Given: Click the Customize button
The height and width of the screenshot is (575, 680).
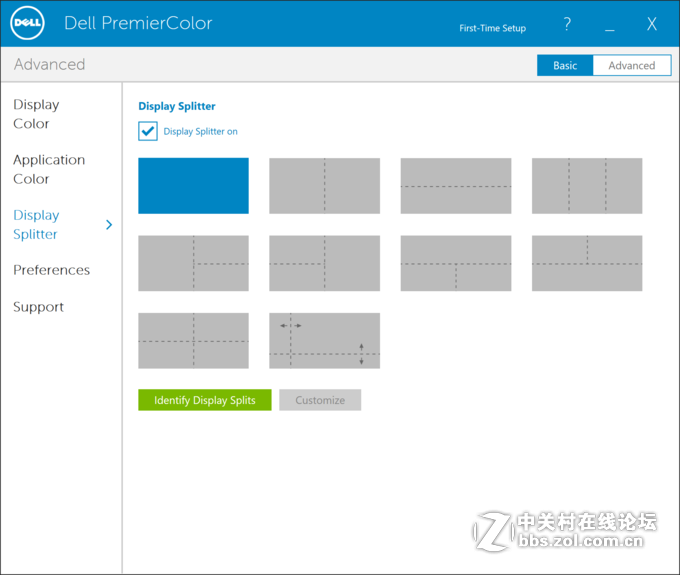Looking at the screenshot, I should [320, 400].
